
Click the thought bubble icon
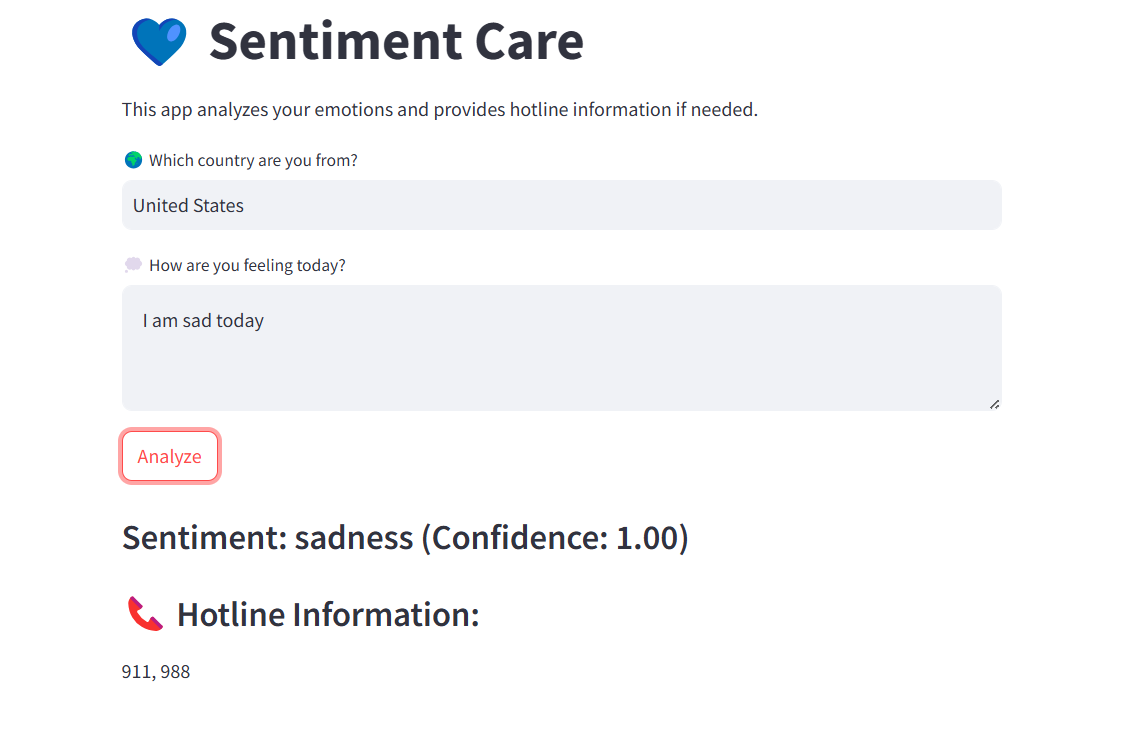click(x=133, y=265)
